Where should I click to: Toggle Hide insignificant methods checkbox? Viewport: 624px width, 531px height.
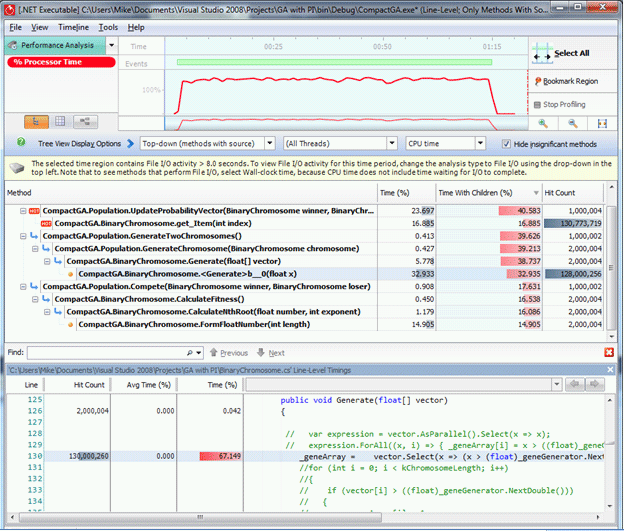[507, 144]
